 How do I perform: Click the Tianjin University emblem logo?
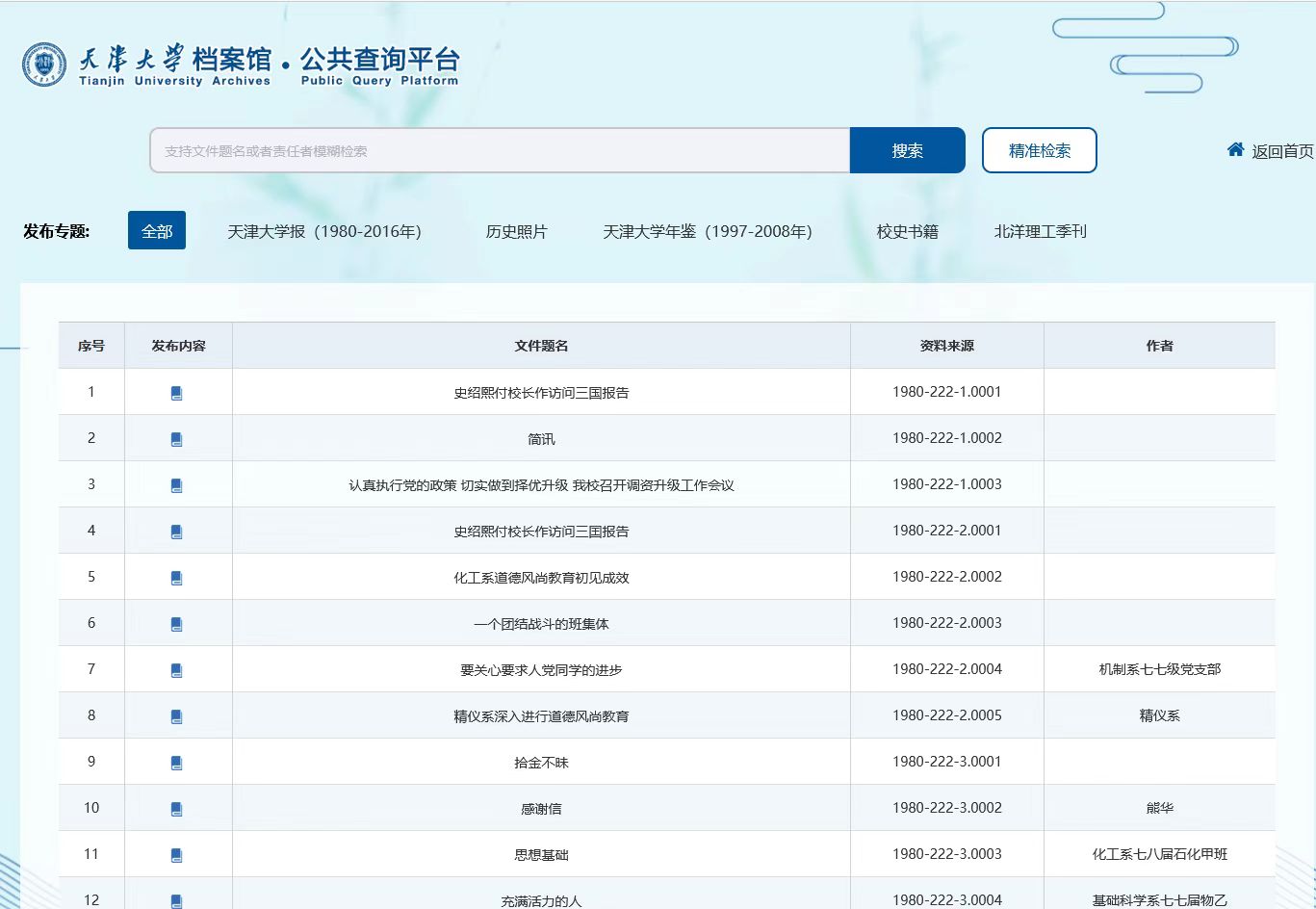[44, 65]
